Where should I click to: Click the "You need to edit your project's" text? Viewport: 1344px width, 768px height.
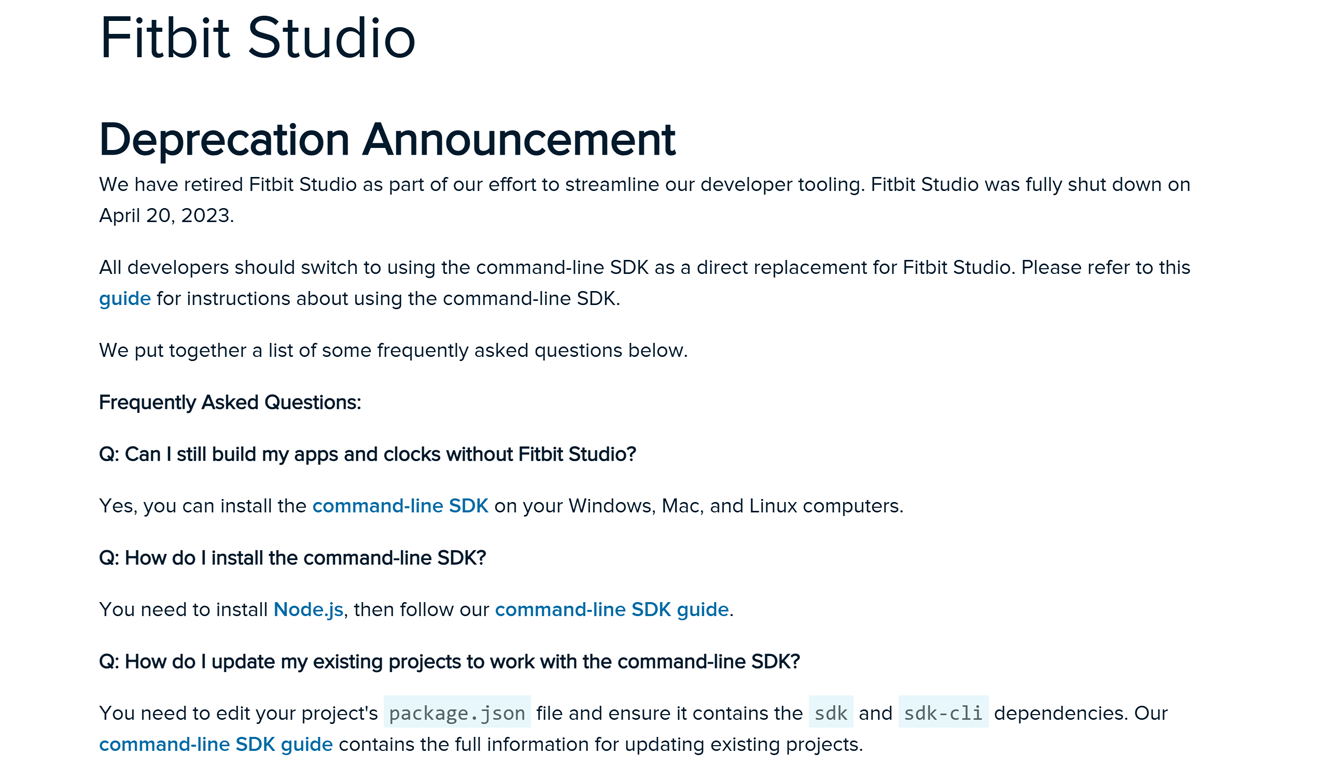point(238,714)
